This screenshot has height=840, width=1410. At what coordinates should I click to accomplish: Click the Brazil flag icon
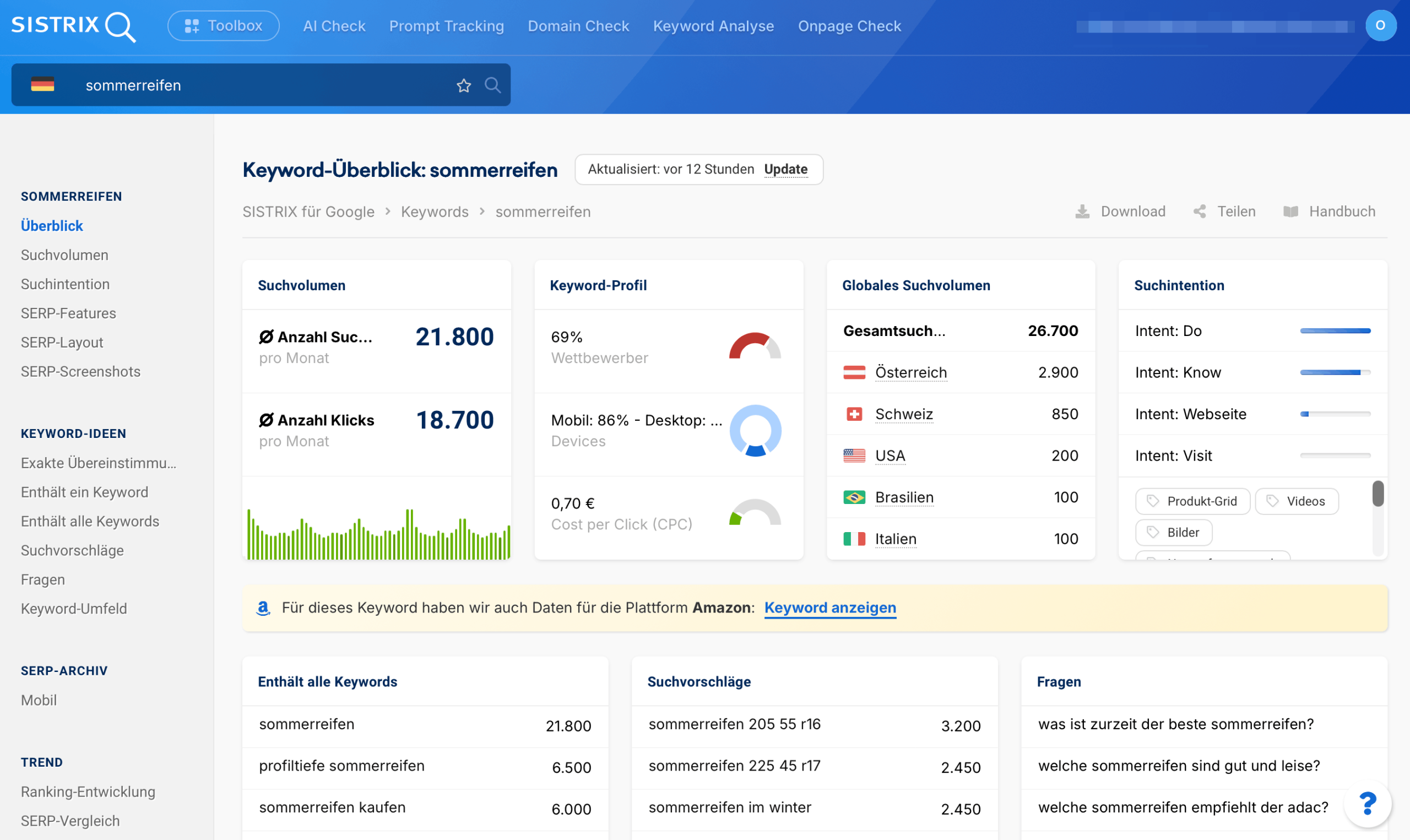[854, 497]
